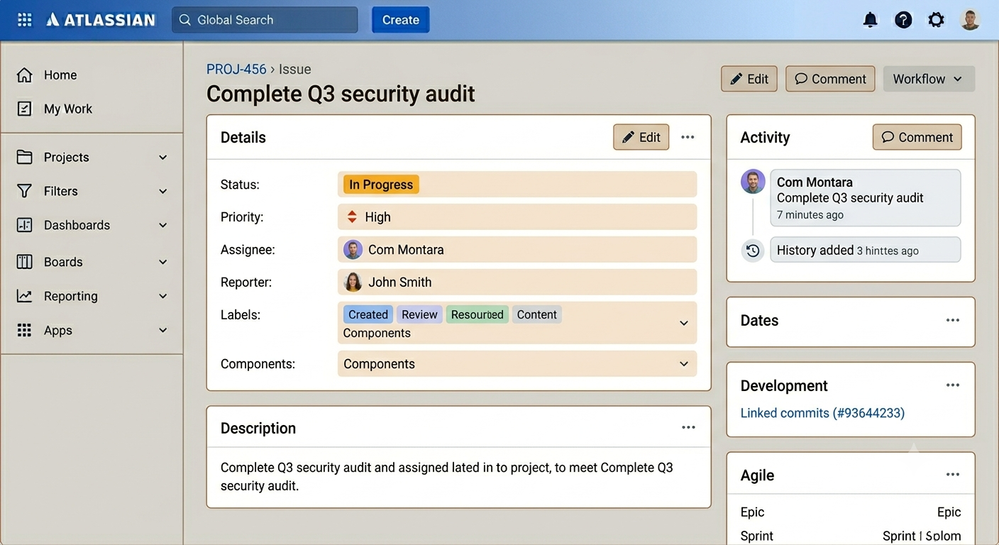
Task: Click the Atlassian logo
Action: (x=101, y=20)
